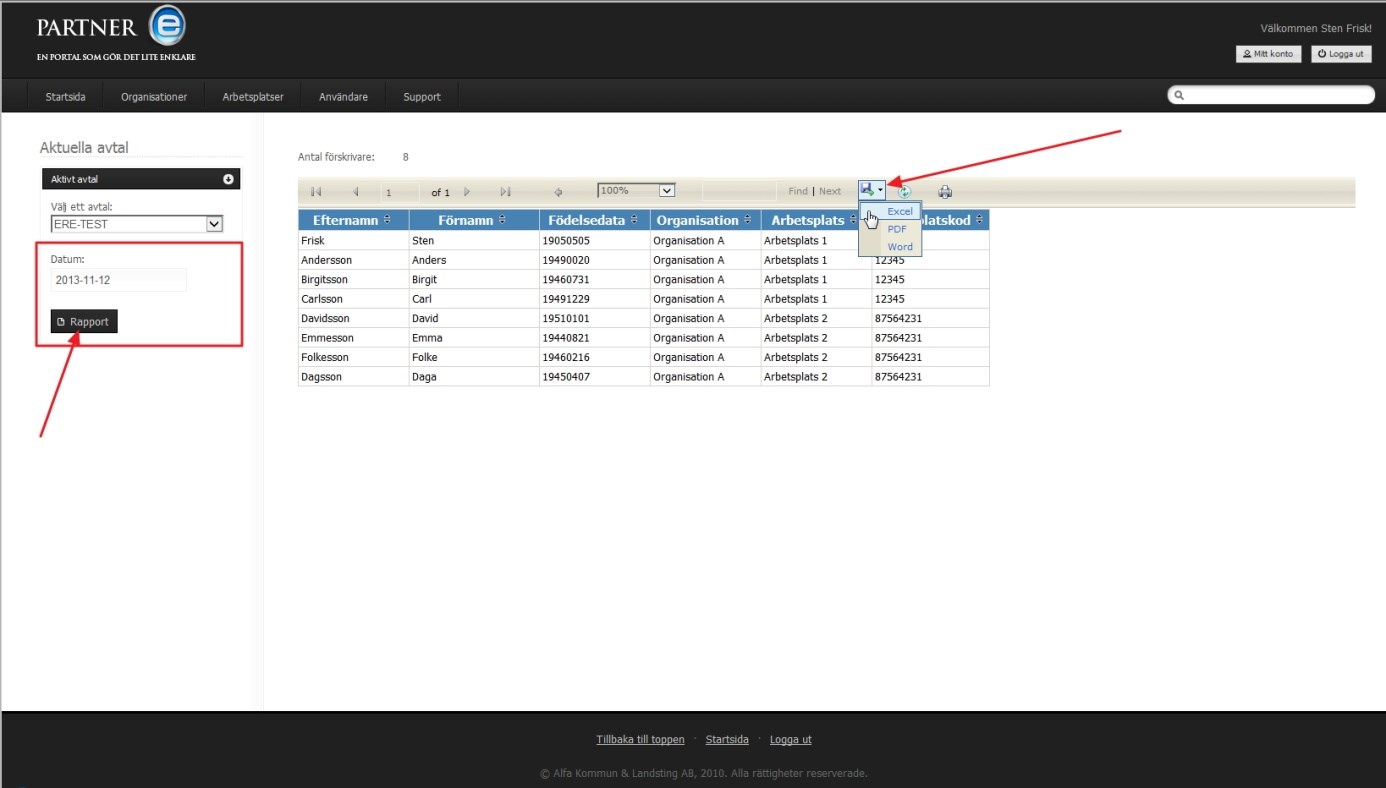Open the Organisationer menu

tap(154, 97)
